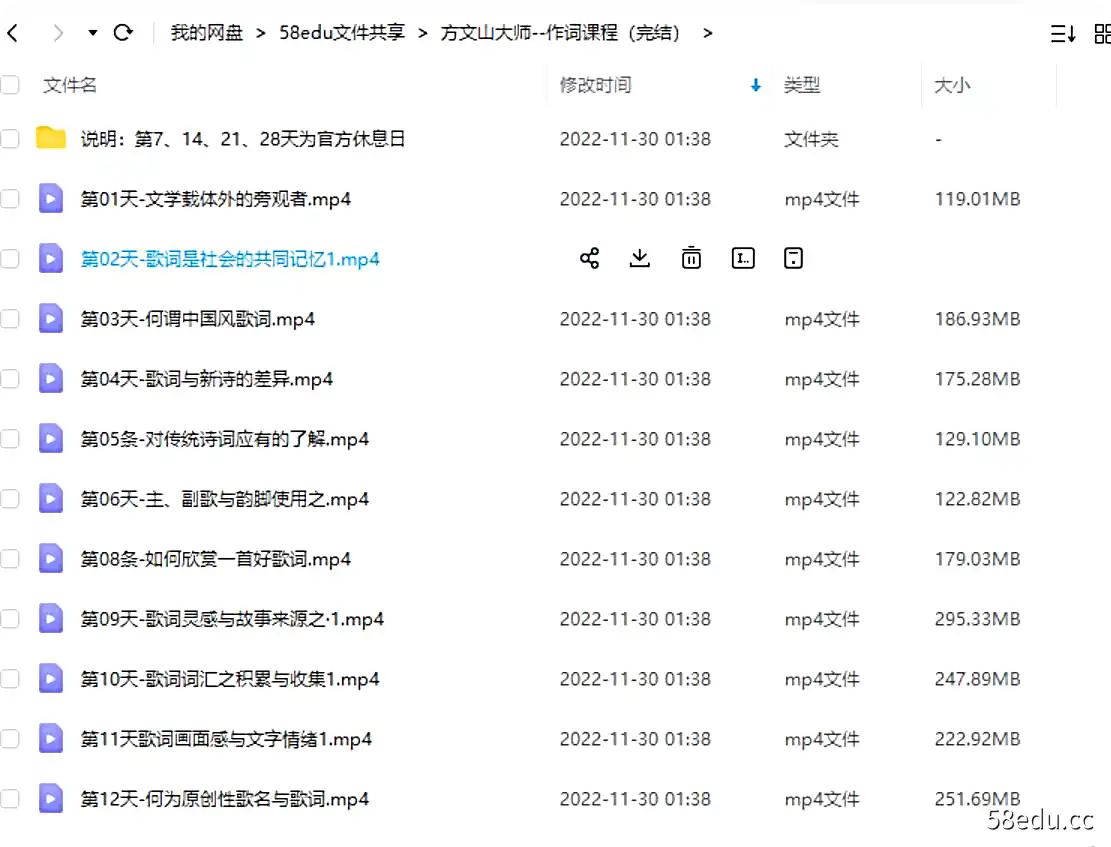Check the box for 第11天 file

click(10, 739)
